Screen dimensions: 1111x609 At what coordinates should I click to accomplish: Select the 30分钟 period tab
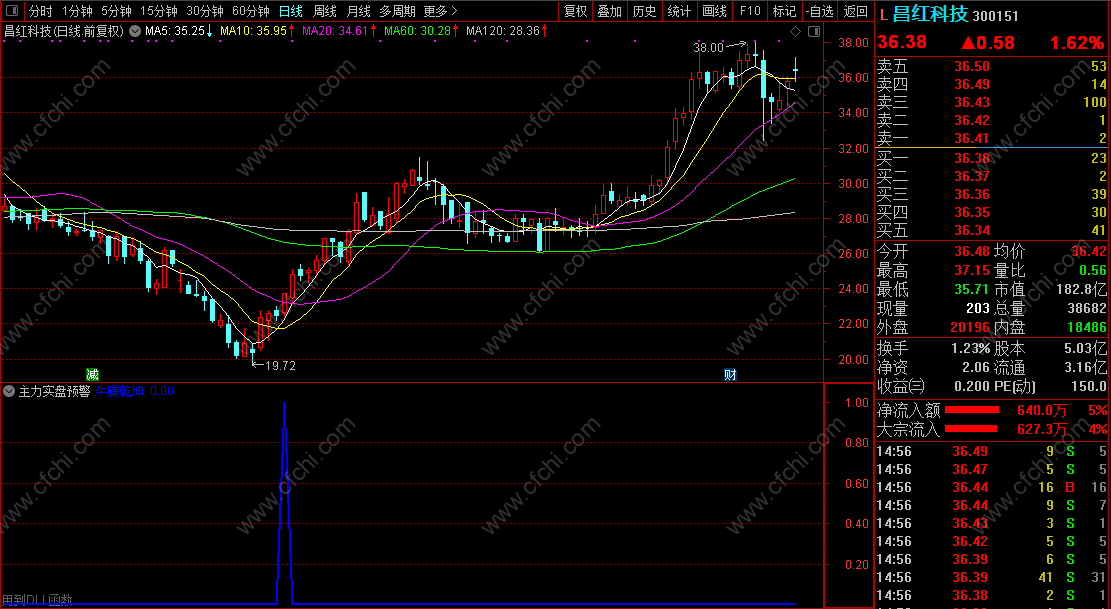coord(205,11)
